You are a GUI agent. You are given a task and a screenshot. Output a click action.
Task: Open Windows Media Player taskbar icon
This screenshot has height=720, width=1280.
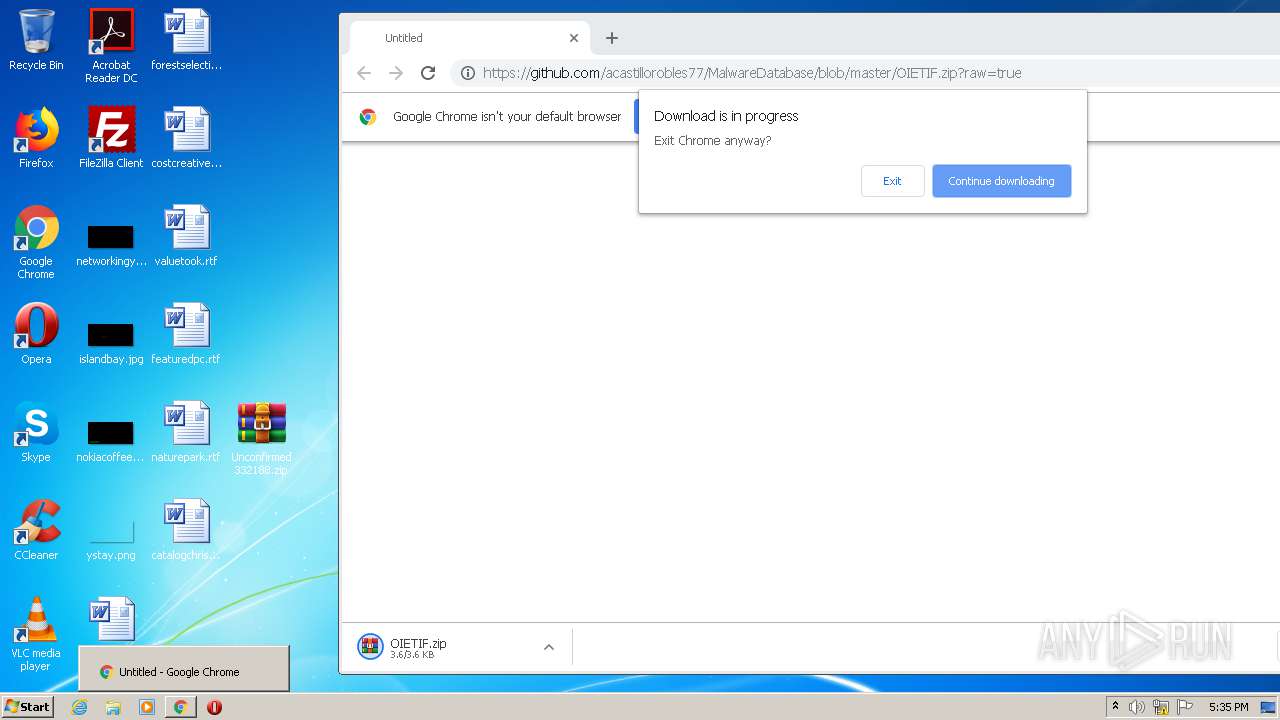(147, 707)
